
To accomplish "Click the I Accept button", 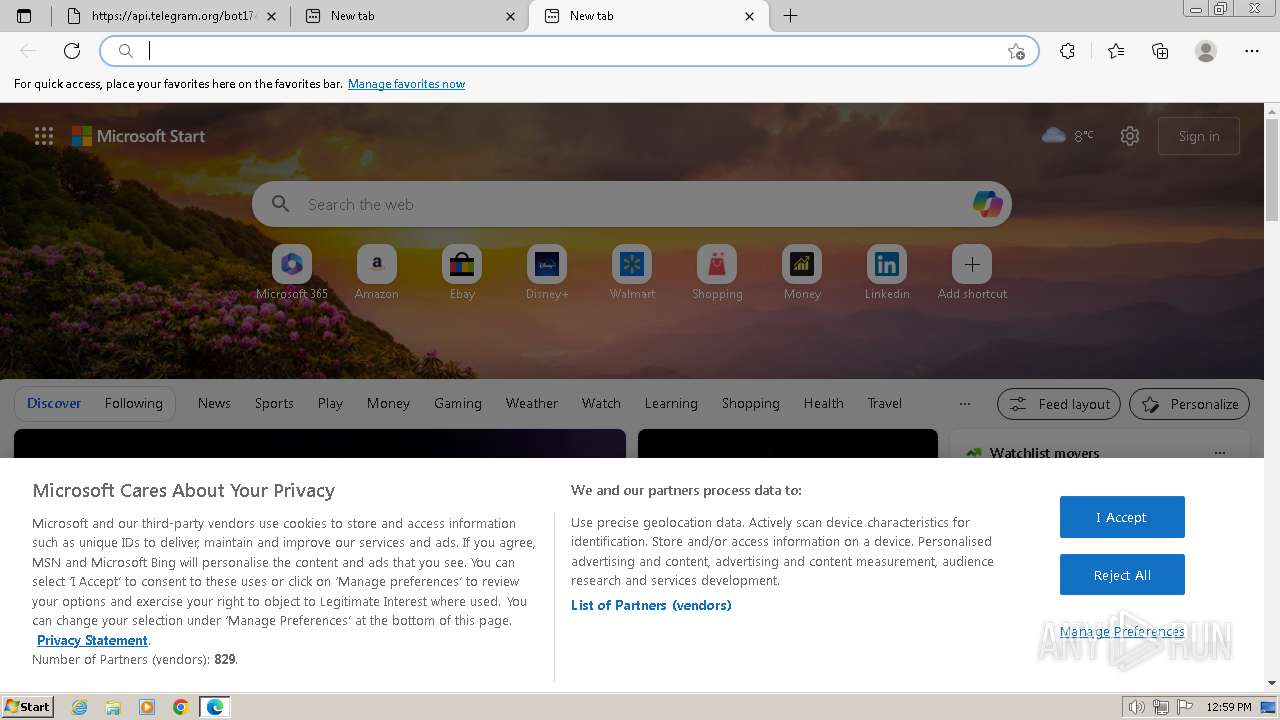I will pos(1122,517).
